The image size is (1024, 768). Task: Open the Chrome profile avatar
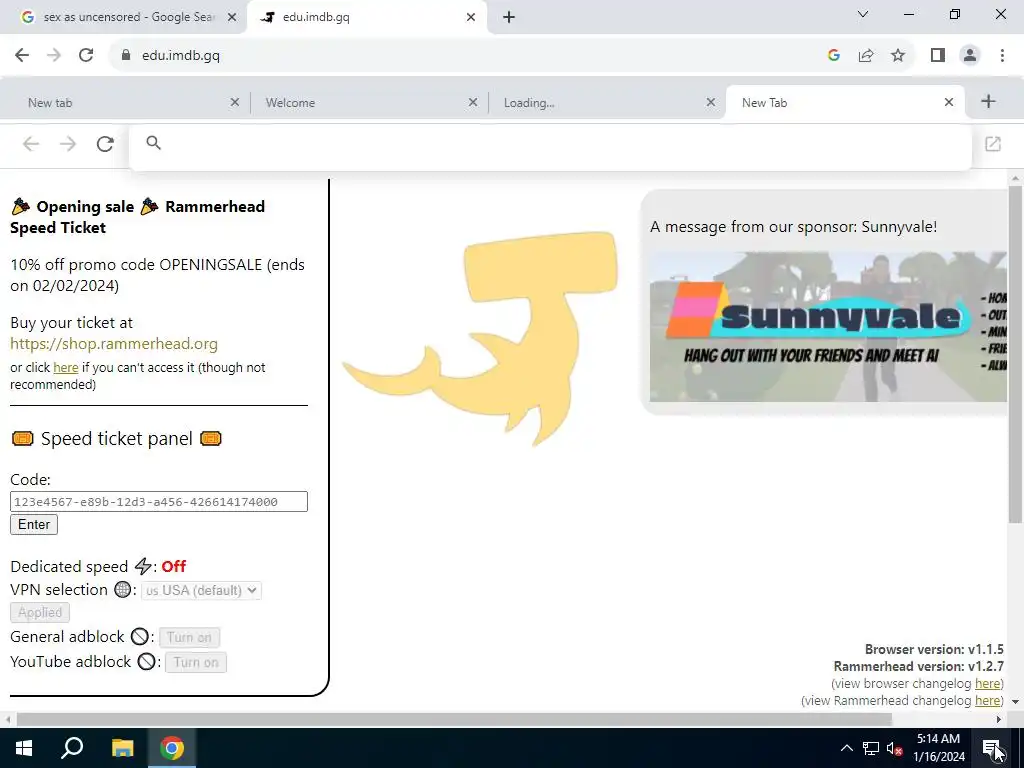coord(970,56)
